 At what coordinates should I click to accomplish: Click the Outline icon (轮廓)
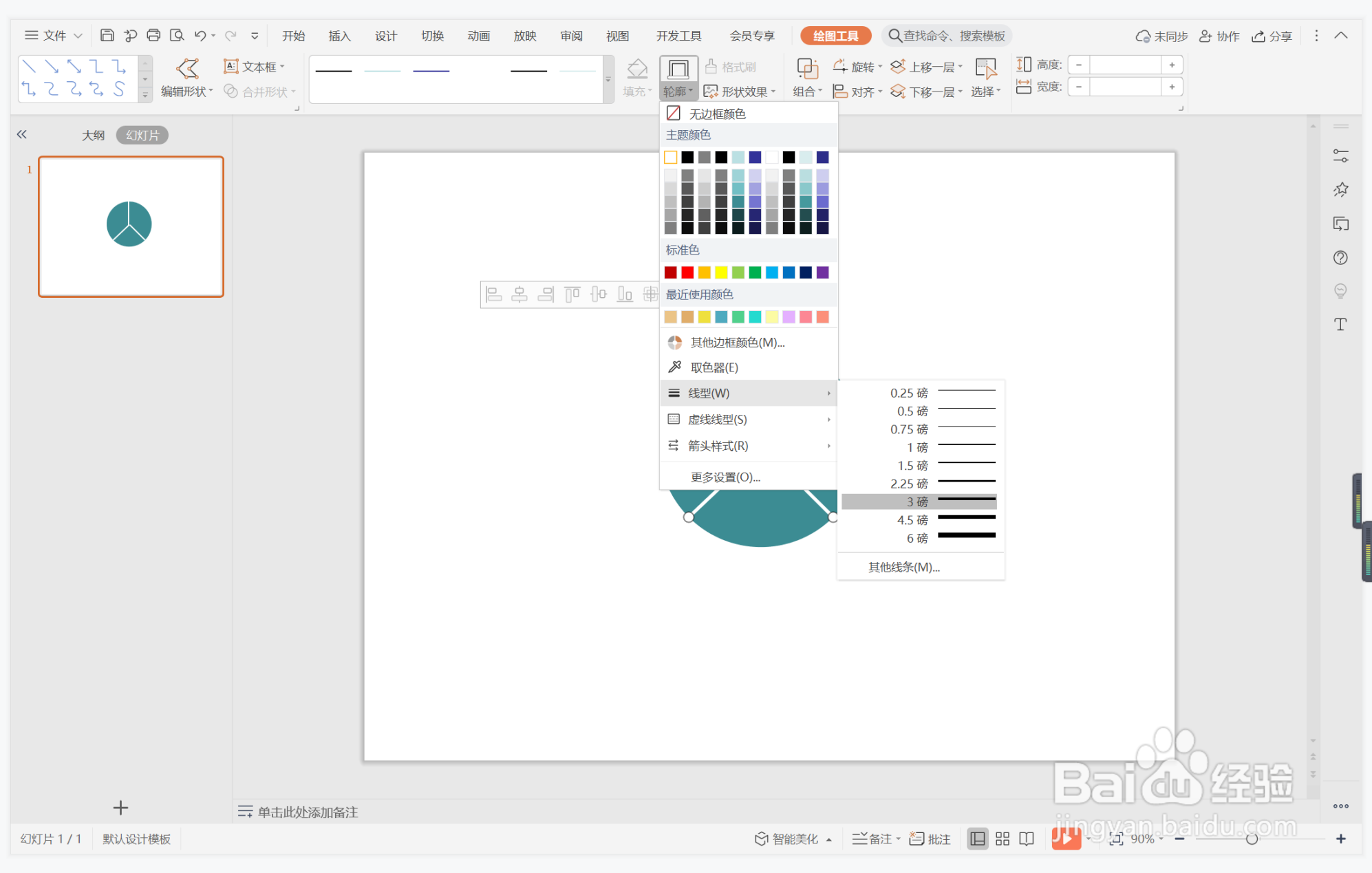(x=678, y=78)
